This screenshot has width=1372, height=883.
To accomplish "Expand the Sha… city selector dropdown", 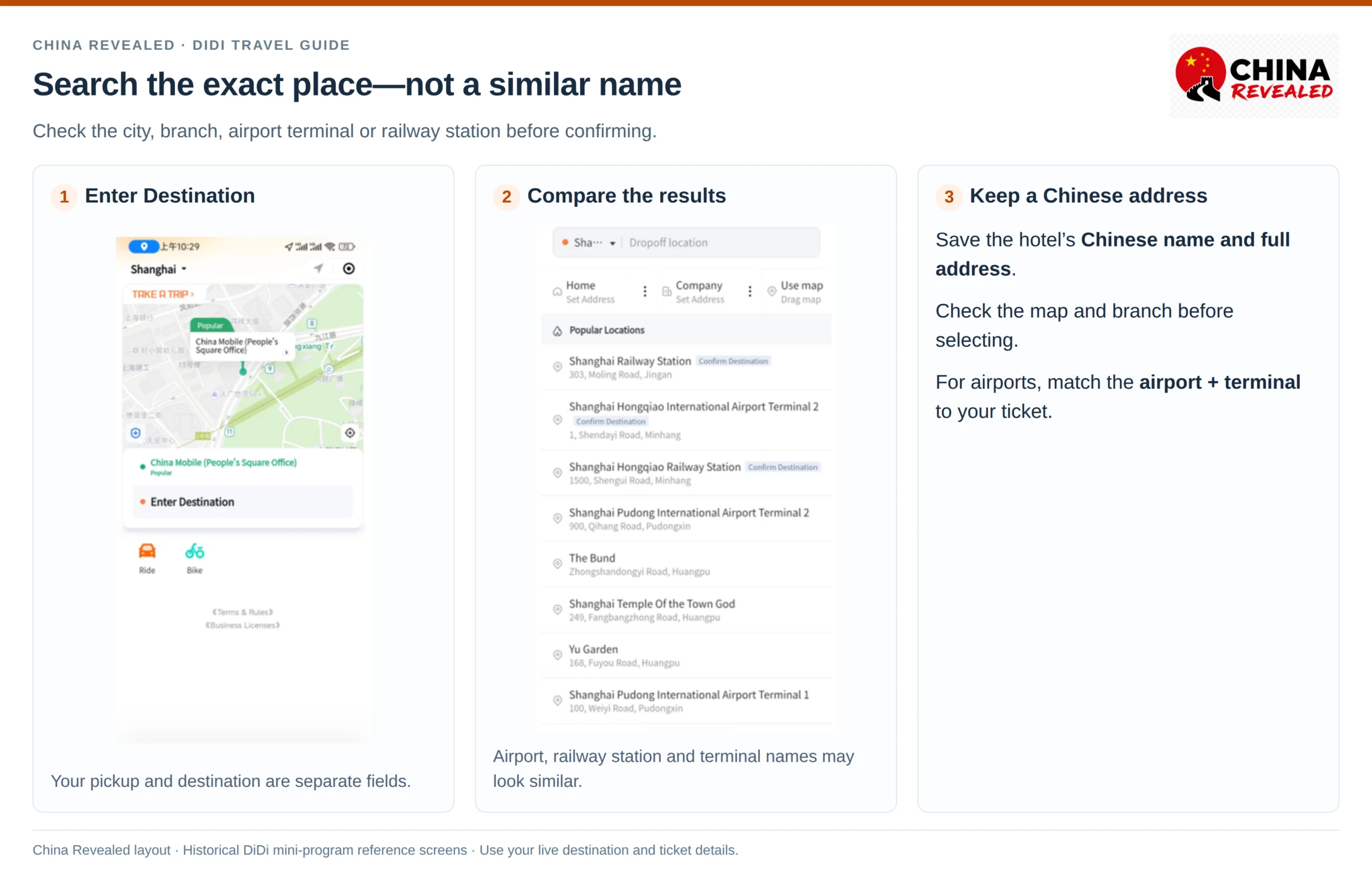I will [589, 242].
